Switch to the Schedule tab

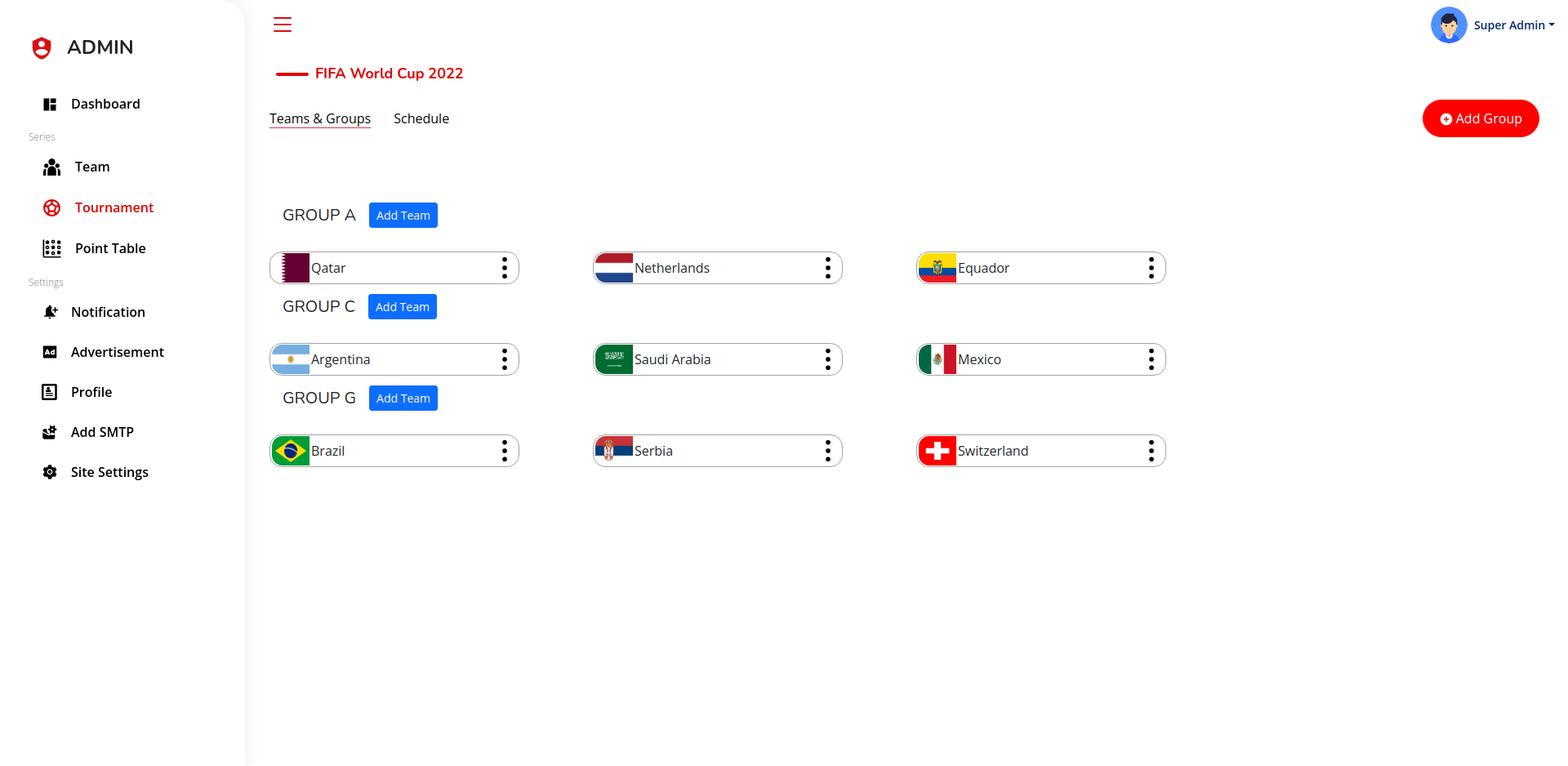pos(421,118)
